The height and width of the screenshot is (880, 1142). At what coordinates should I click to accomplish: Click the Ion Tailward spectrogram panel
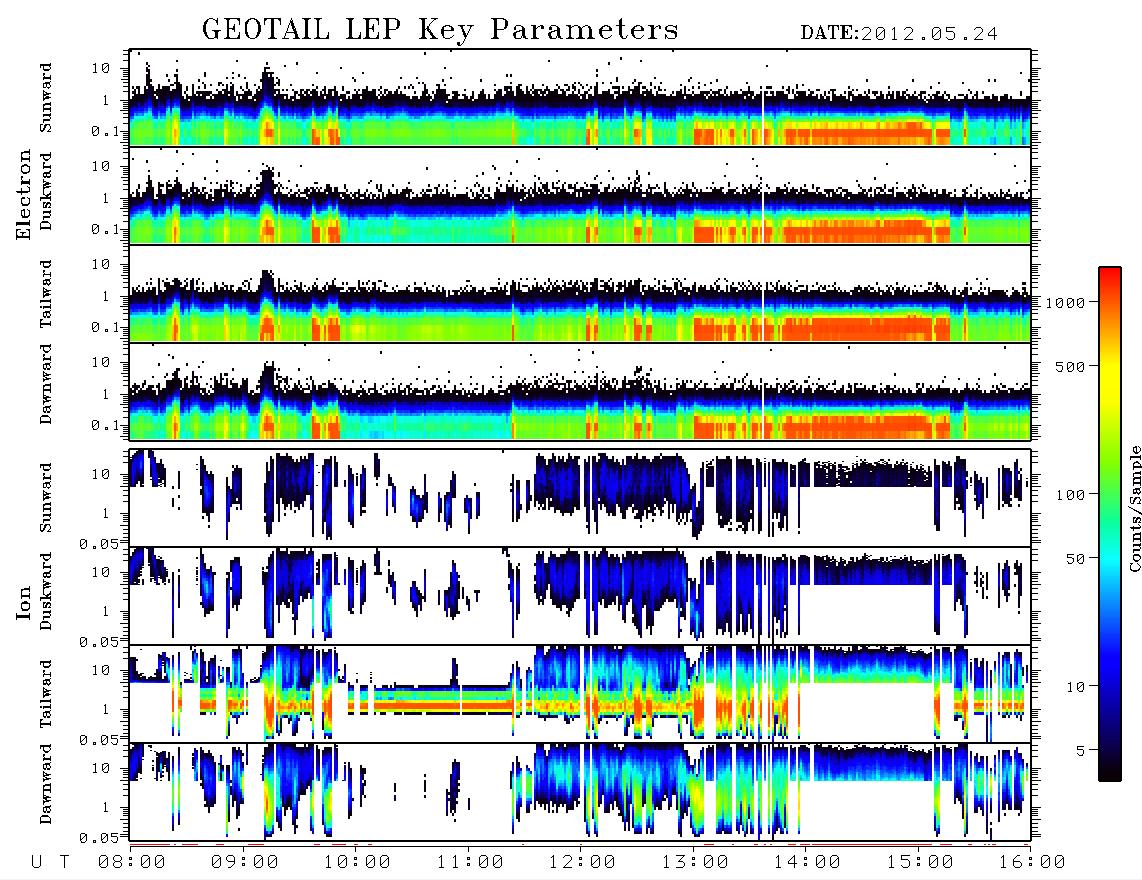(580, 694)
